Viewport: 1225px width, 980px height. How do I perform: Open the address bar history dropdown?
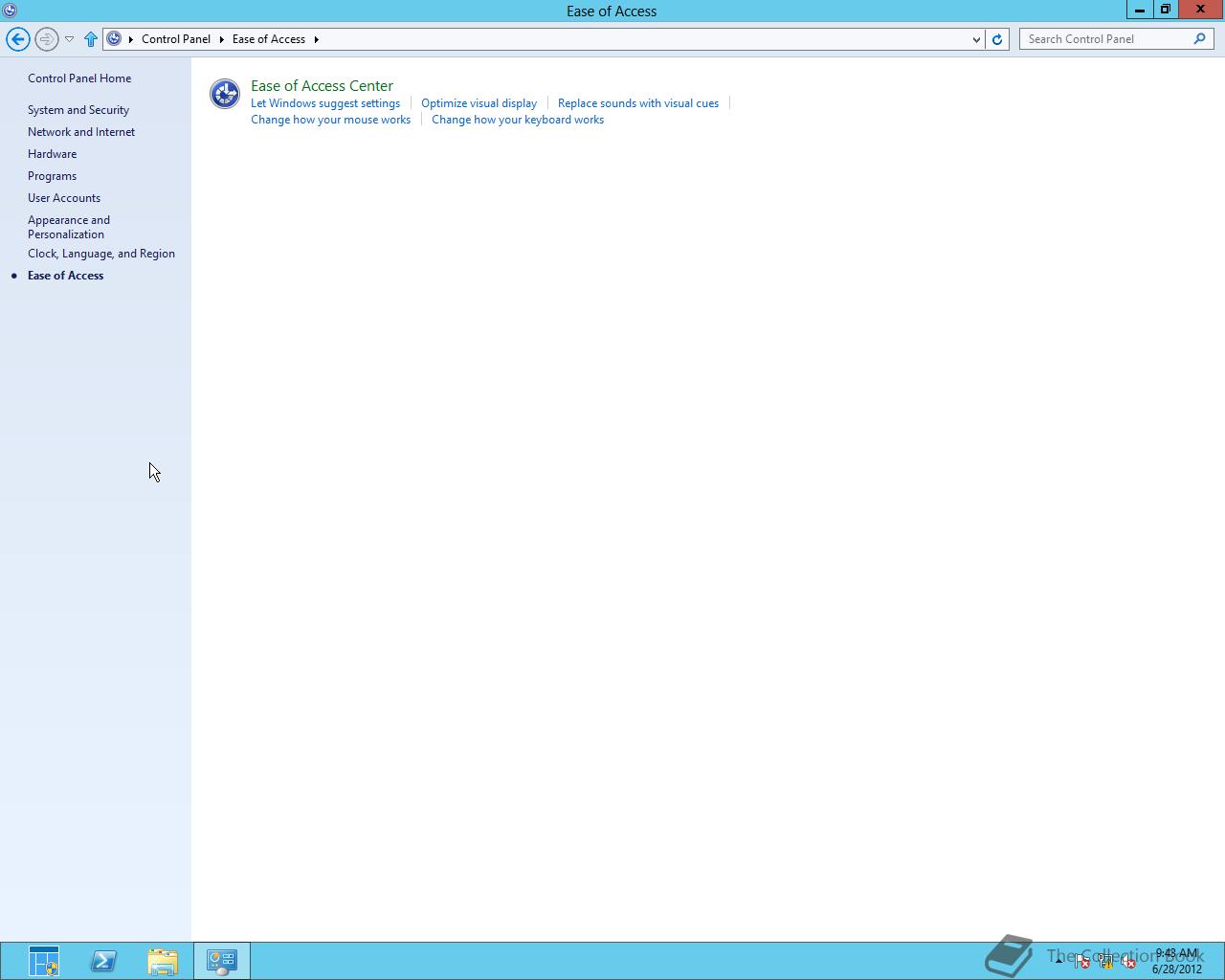coord(976,39)
